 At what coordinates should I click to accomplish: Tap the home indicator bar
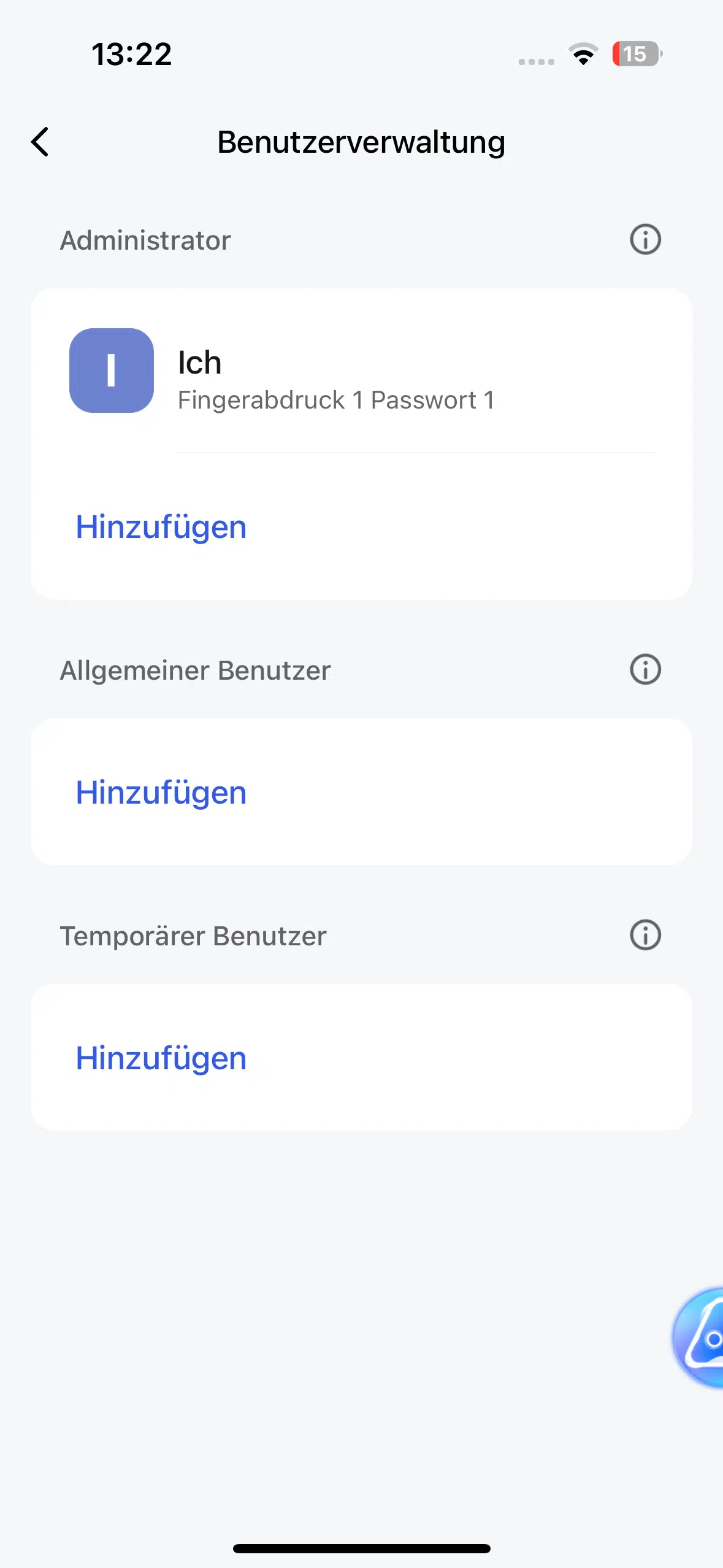pos(362,1548)
